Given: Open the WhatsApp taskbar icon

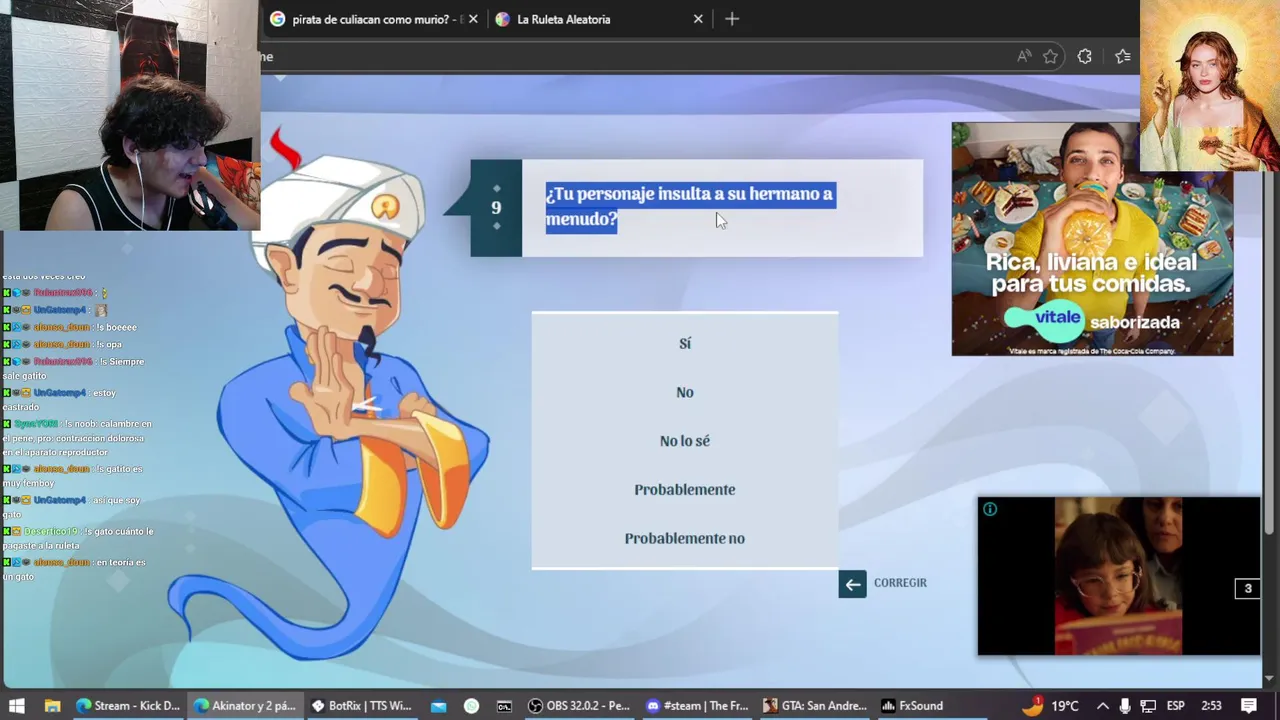Looking at the screenshot, I should 472,705.
